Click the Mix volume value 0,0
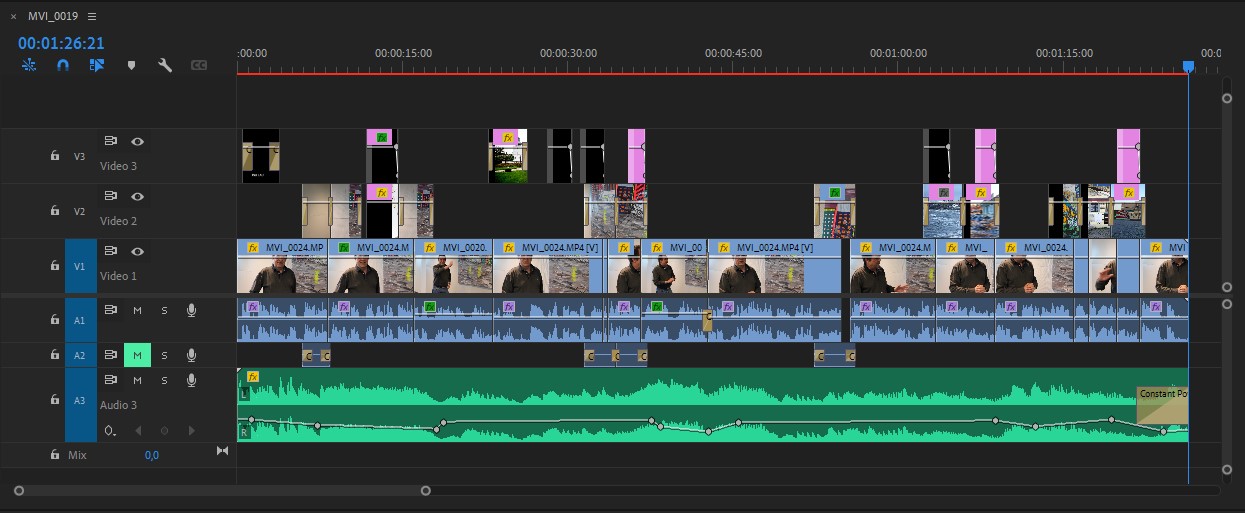This screenshot has width=1245, height=513. tap(151, 455)
